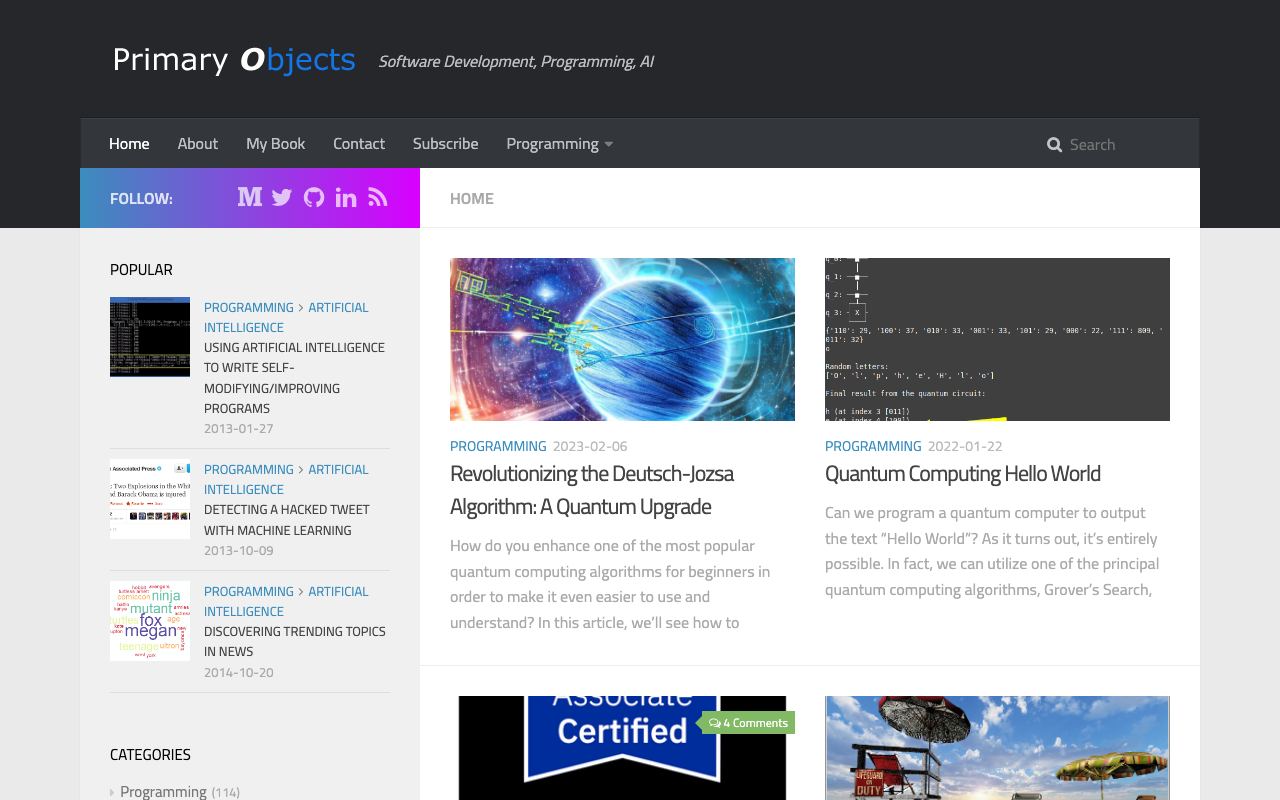Open the RSS feed icon

378,198
